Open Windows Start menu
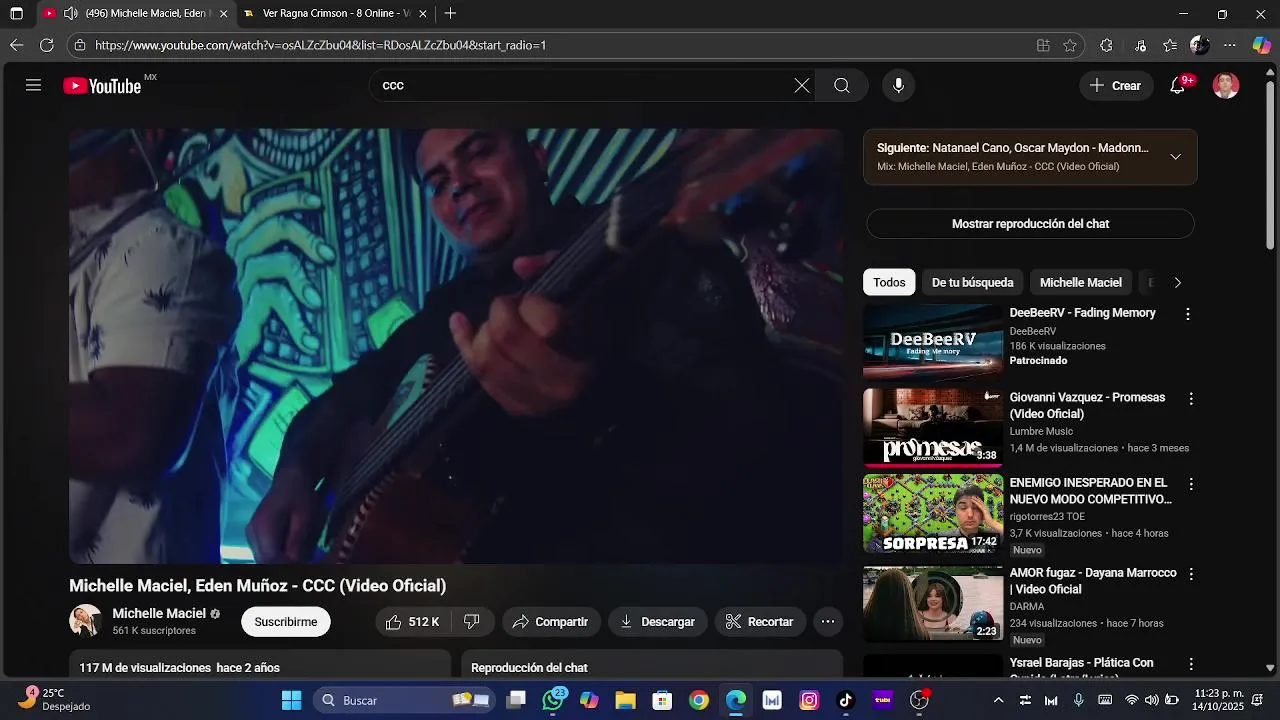This screenshot has width=1280, height=720. coord(291,700)
